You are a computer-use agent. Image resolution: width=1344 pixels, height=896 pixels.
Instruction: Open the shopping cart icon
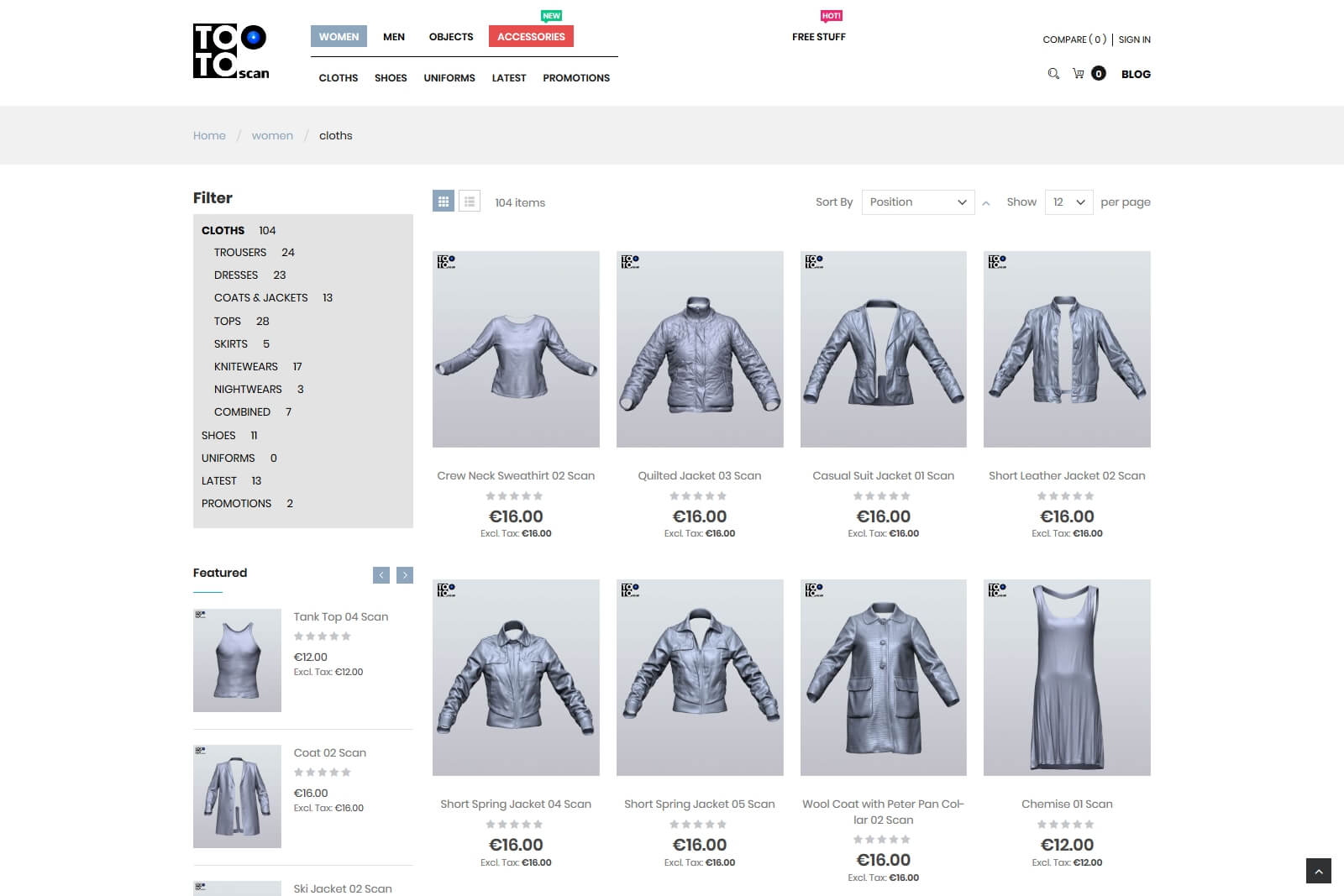point(1079,74)
